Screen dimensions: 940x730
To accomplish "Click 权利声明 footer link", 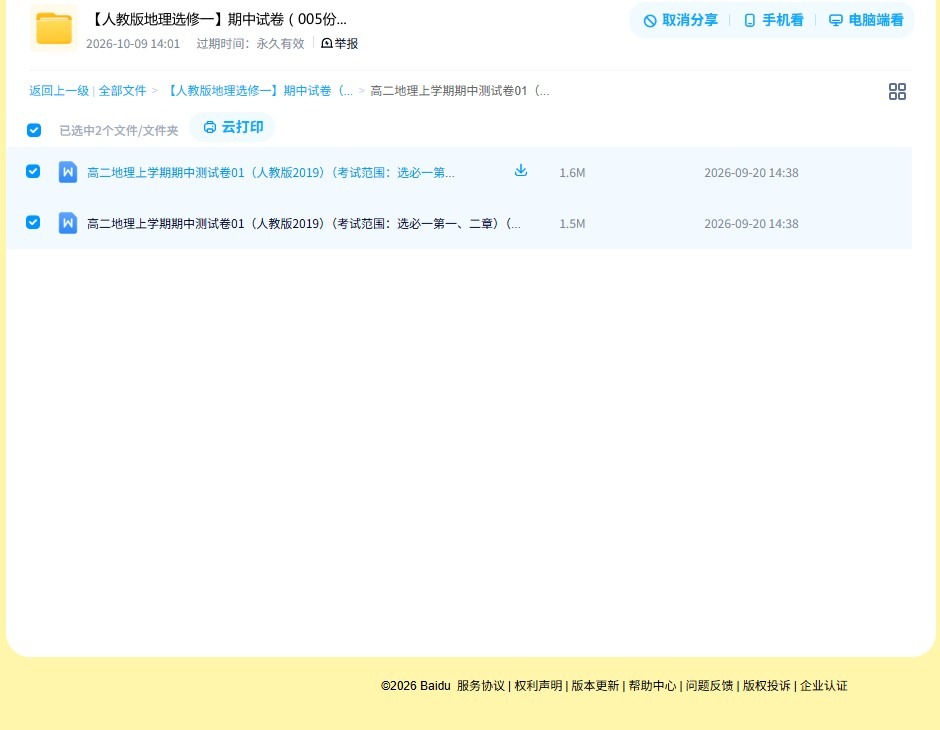I will (538, 686).
